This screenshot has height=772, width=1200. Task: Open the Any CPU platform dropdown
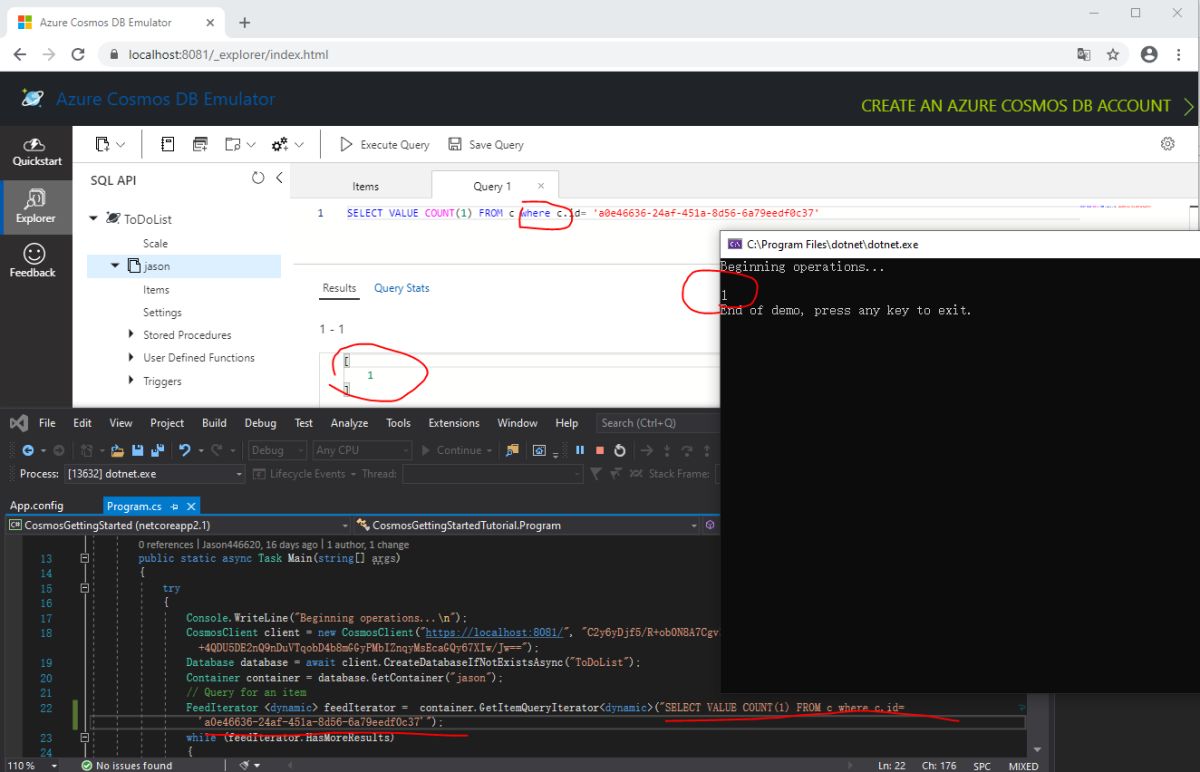(x=362, y=450)
